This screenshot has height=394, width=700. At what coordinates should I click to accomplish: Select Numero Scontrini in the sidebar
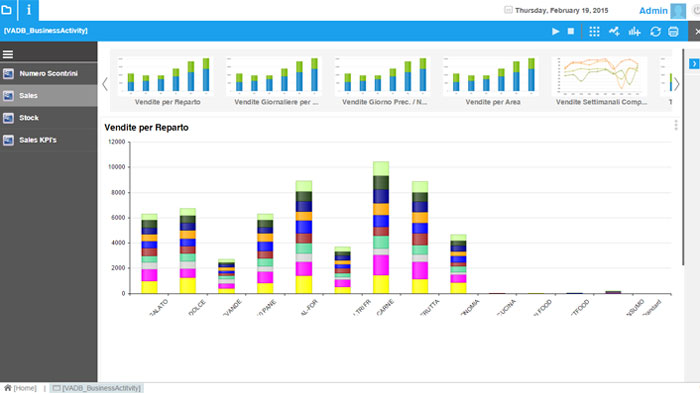click(x=49, y=74)
